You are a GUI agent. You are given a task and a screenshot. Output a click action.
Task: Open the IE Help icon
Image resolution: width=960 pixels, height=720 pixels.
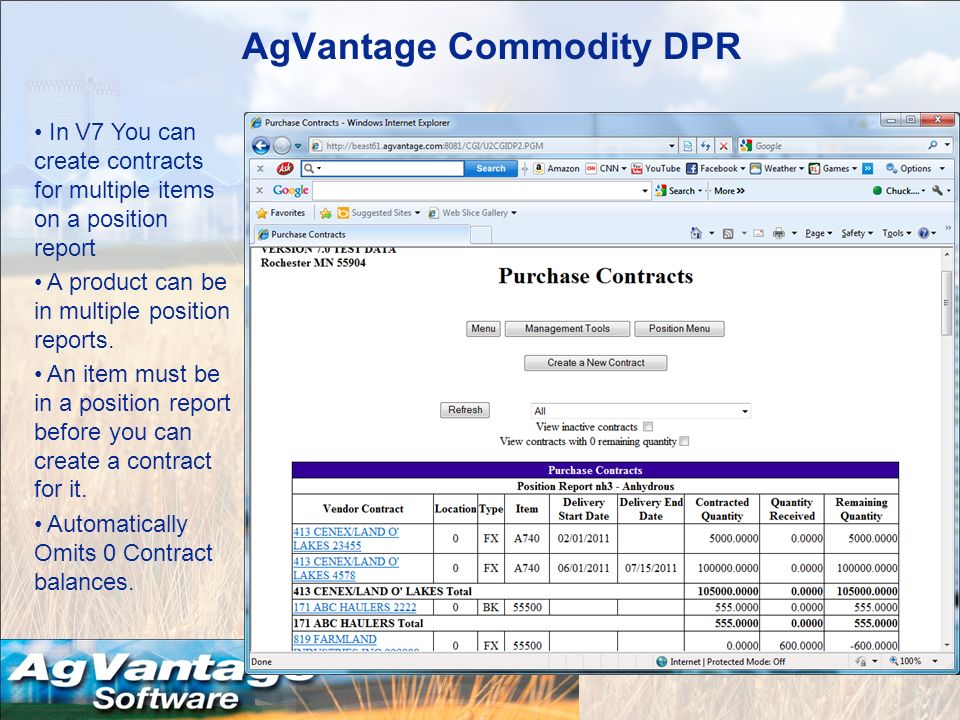coord(923,233)
